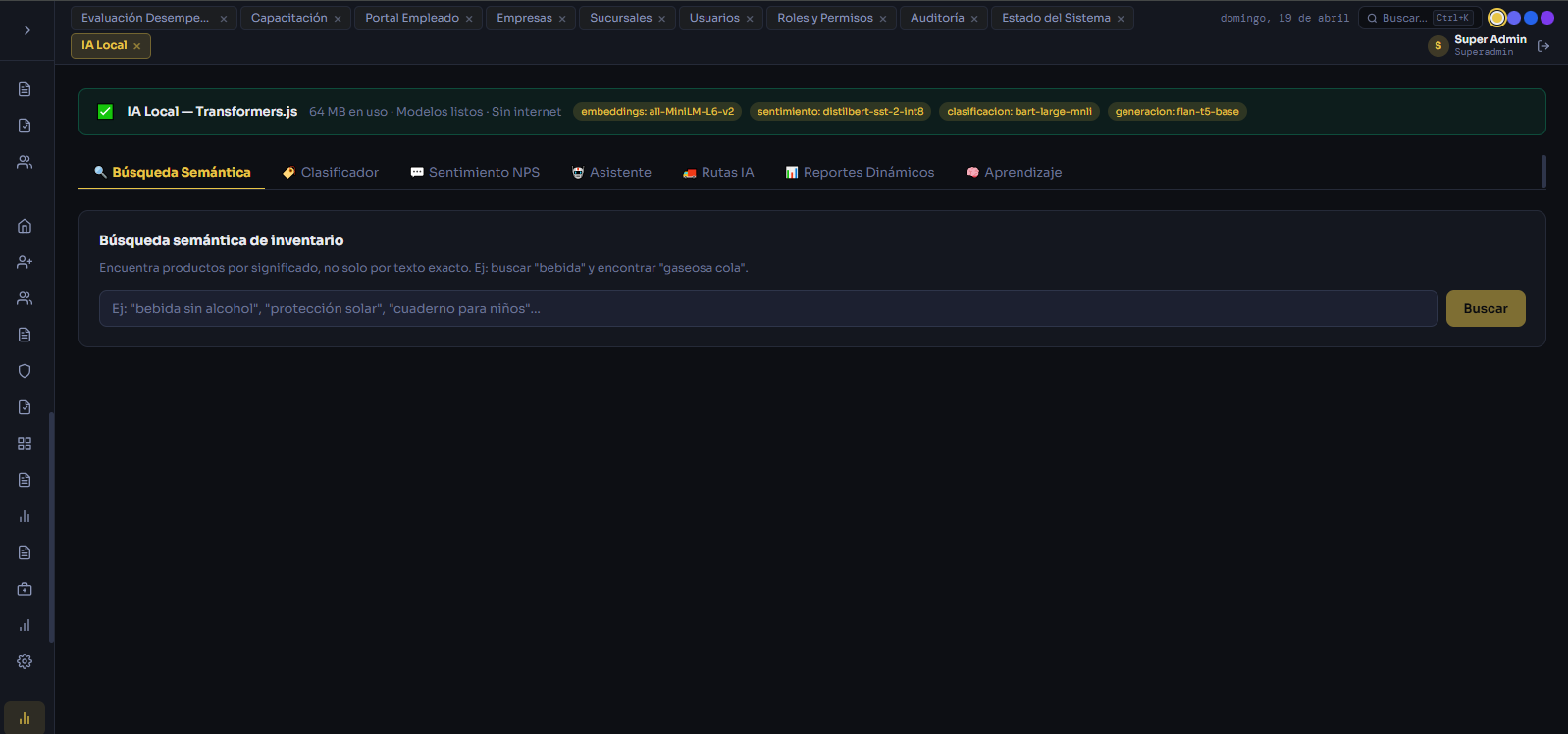Open the four-squares grid icon in sidebar
1568x734 pixels.
[x=25, y=444]
